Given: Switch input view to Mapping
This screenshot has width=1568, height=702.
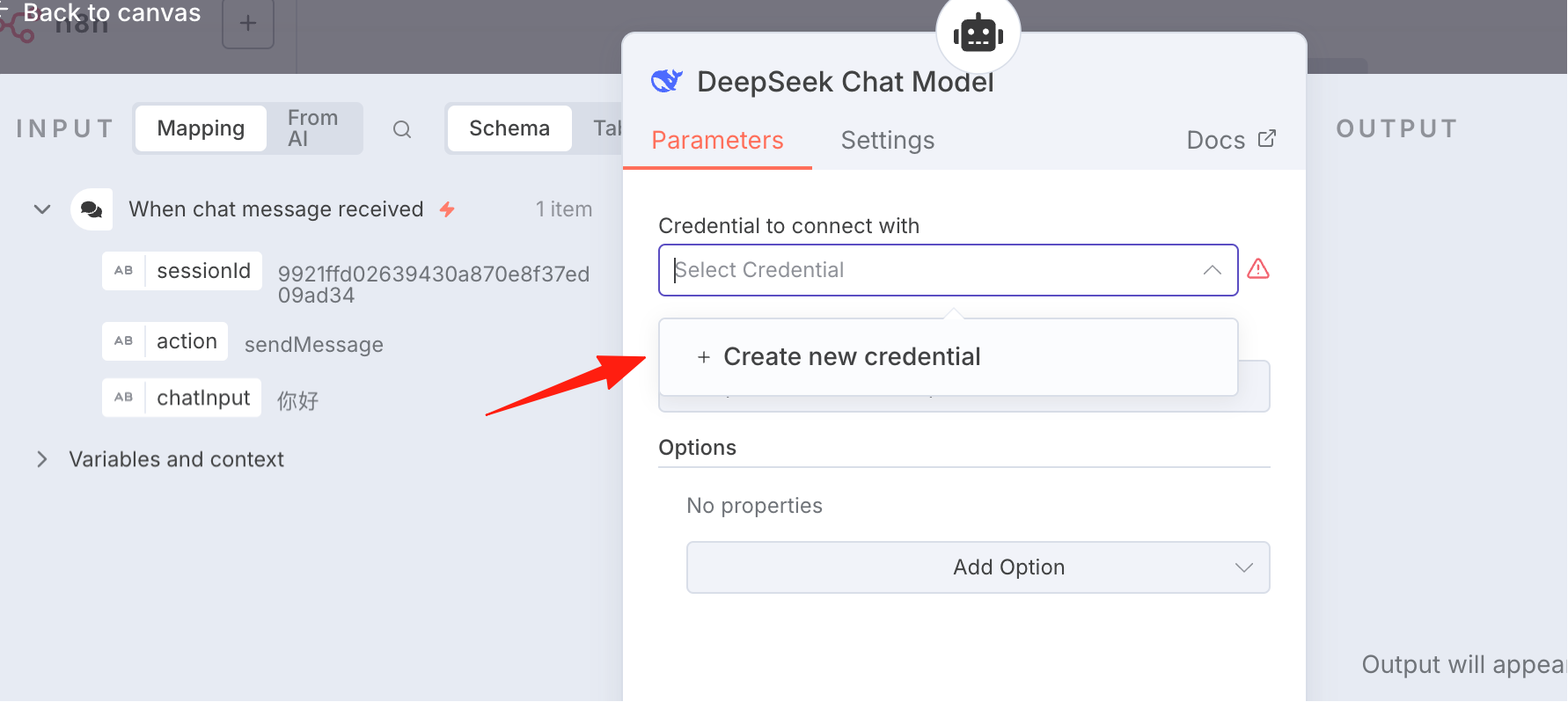Looking at the screenshot, I should click(x=201, y=128).
